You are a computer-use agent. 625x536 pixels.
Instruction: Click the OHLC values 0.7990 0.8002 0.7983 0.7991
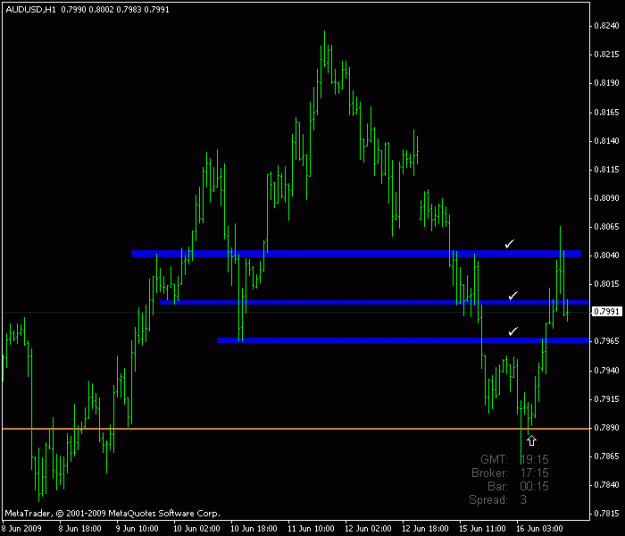coord(115,10)
